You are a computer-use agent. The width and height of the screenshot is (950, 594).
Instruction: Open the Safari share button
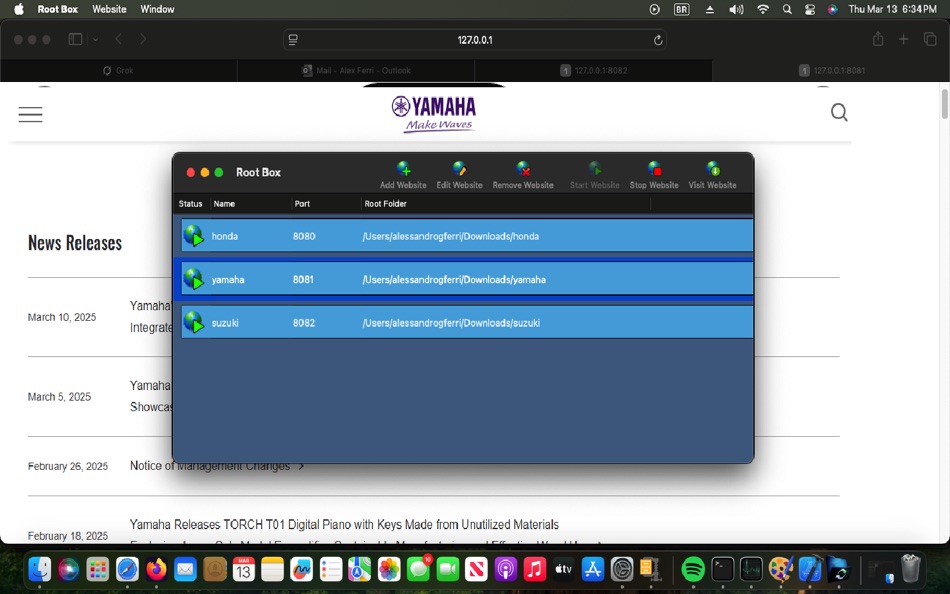pyautogui.click(x=878, y=39)
